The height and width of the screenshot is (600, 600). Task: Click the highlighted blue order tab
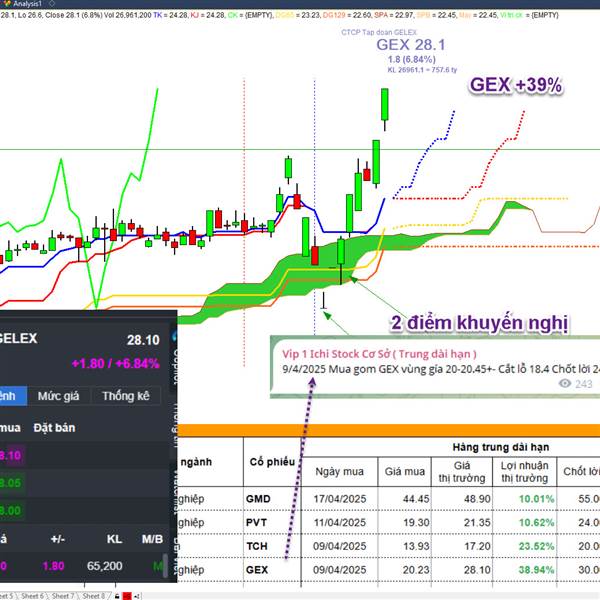tap(13, 396)
